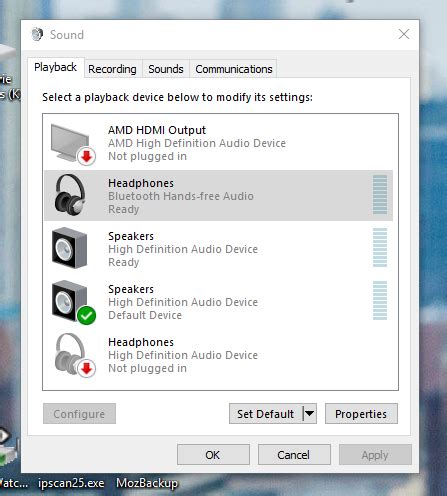This screenshot has width=447, height=496.
Task: Click the Bluetooth Headphones volume level meter
Action: tap(380, 195)
